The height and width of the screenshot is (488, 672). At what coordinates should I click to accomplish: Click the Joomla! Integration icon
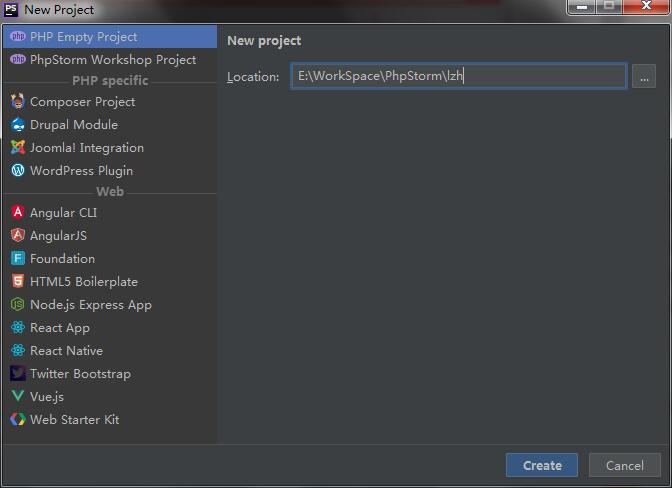tap(18, 147)
